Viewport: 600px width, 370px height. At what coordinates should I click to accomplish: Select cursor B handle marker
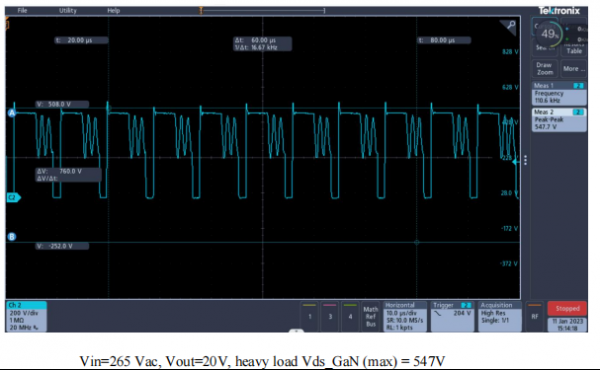(x=12, y=237)
